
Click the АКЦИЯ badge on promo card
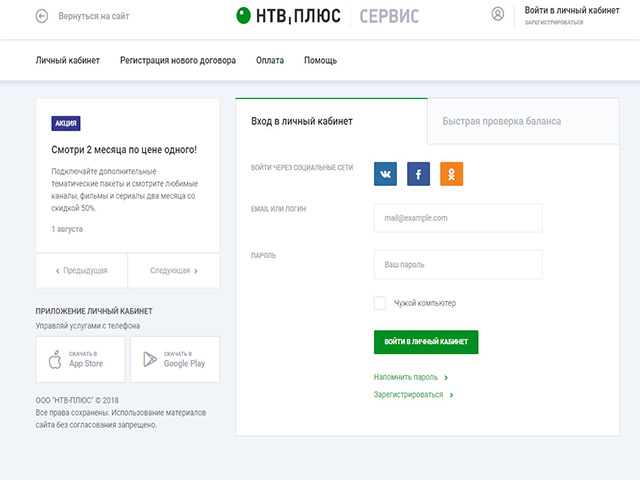point(66,123)
